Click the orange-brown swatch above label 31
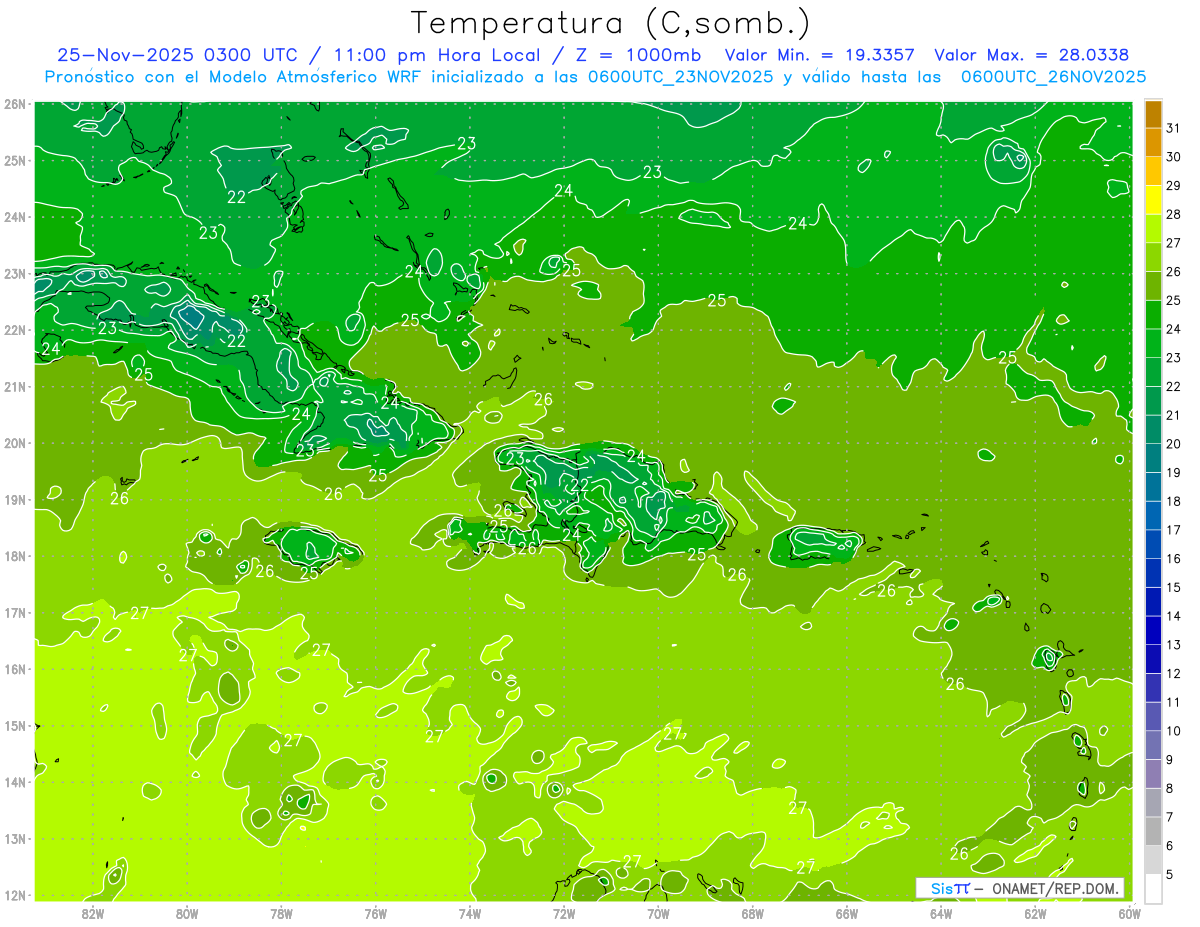 point(1153,114)
